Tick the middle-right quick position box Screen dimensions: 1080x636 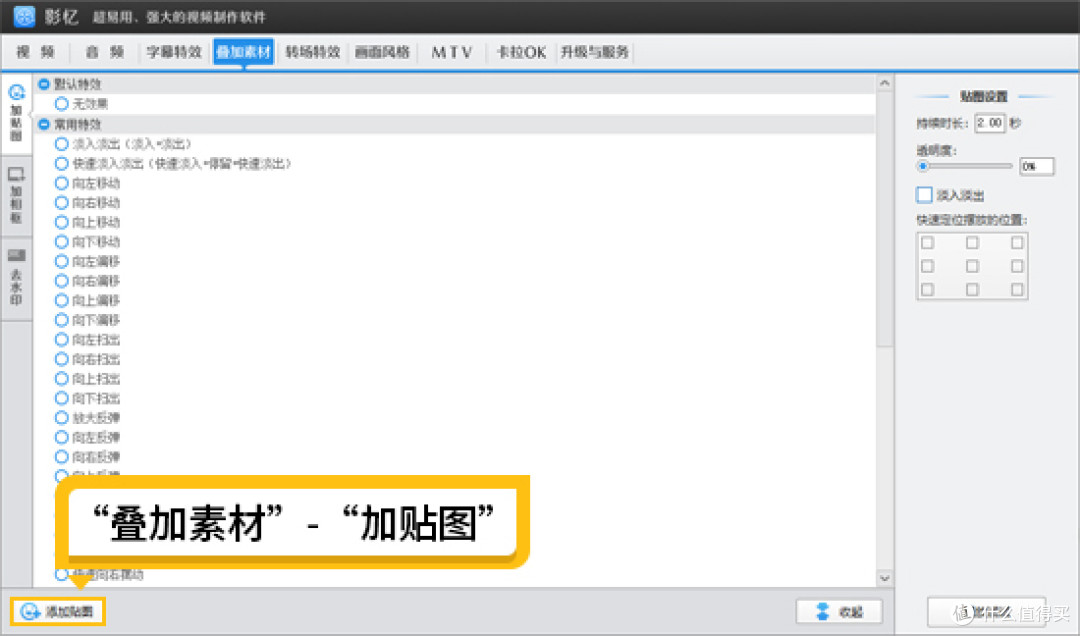(1017, 266)
